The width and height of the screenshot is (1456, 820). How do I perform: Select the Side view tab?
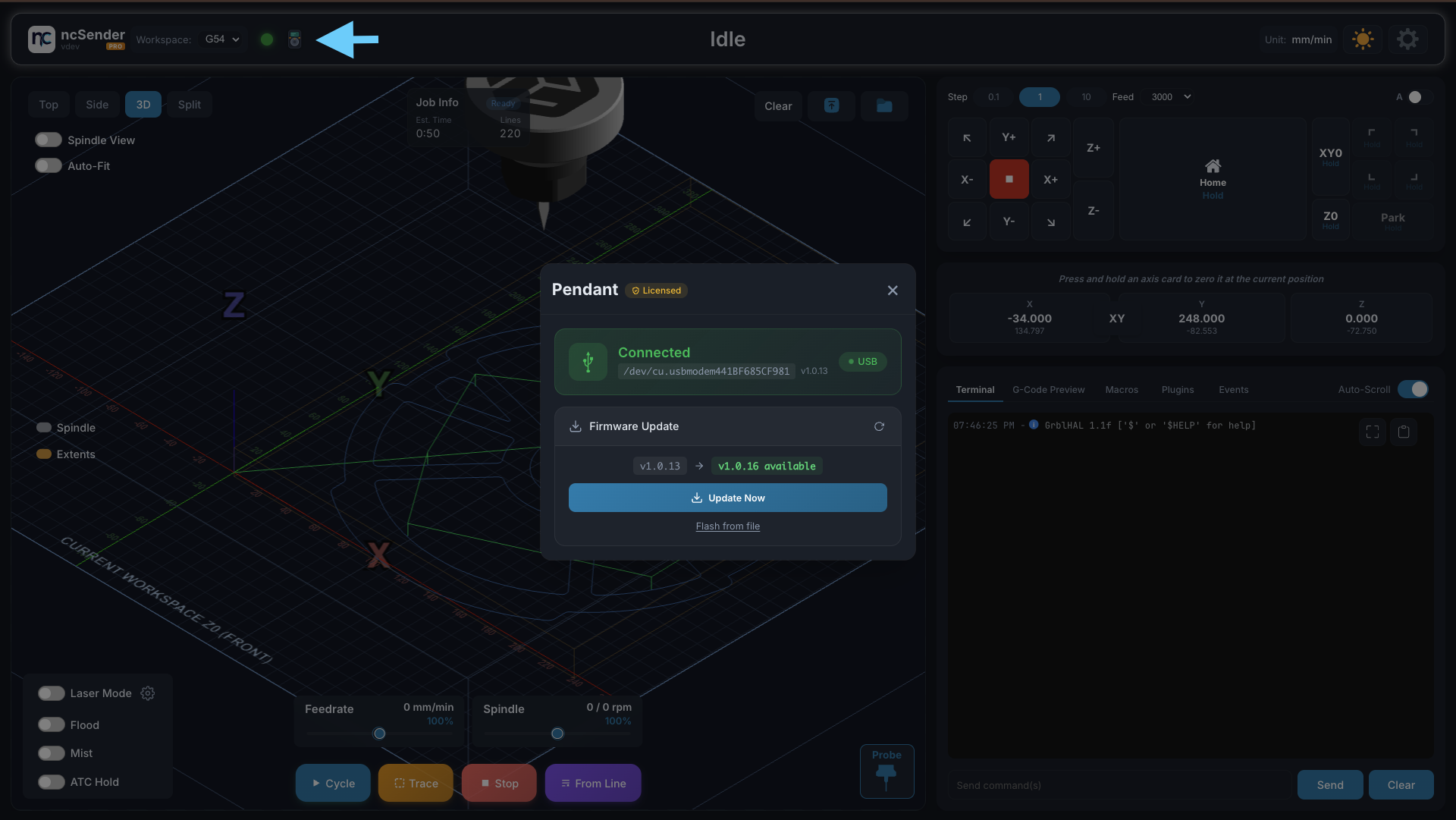pos(97,105)
